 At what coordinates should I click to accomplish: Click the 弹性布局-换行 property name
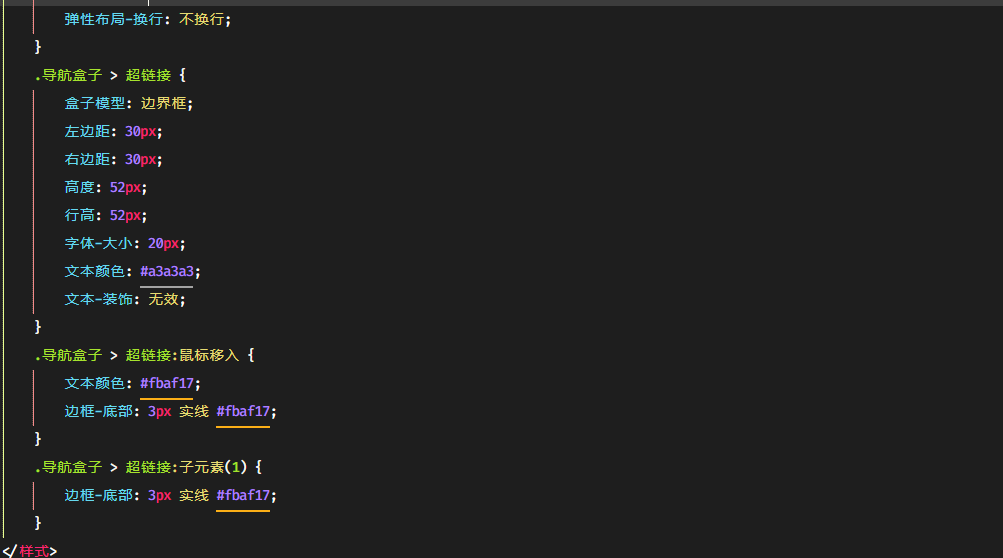(x=114, y=19)
